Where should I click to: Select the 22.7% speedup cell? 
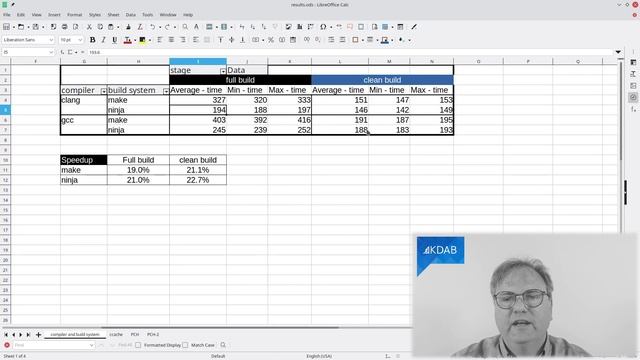point(198,180)
